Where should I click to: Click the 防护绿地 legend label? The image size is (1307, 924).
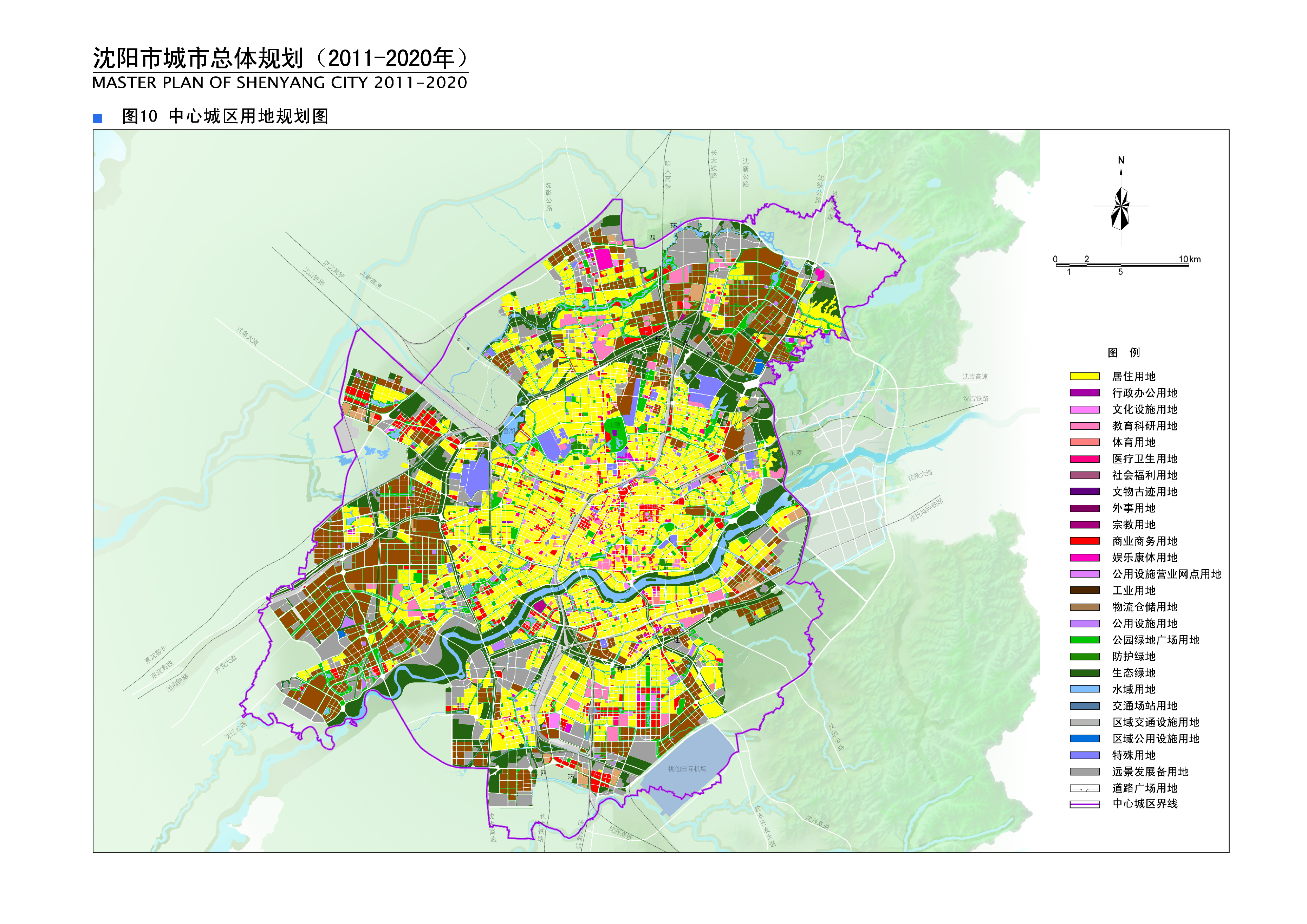coord(1134,656)
